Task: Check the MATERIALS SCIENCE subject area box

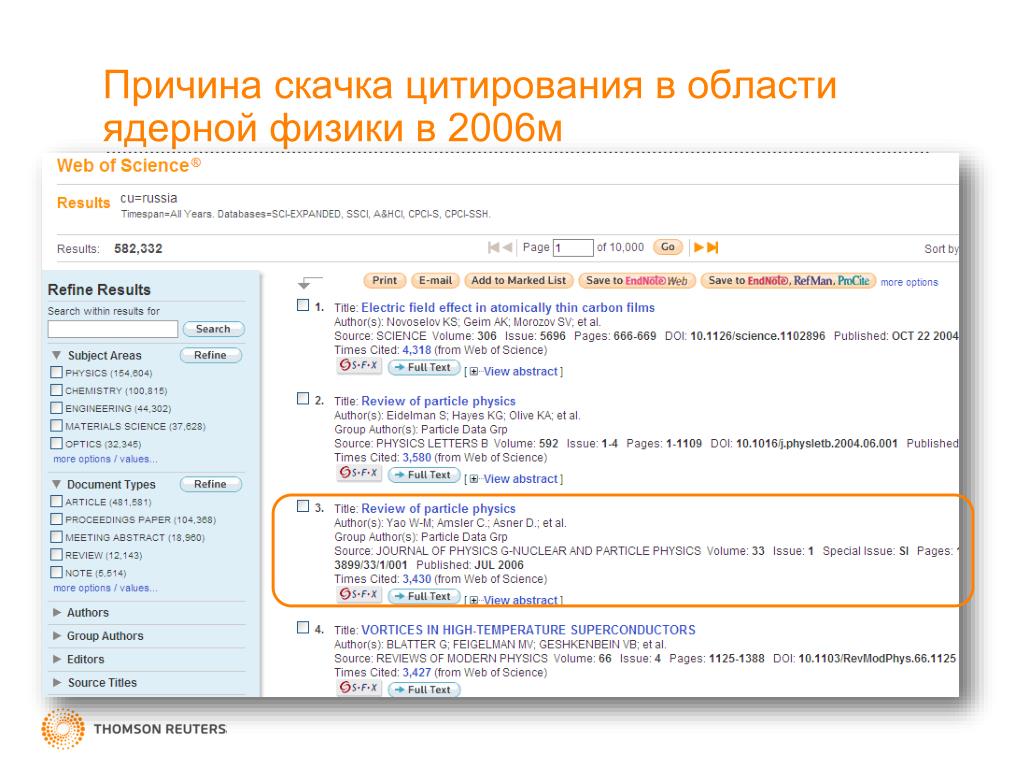Action: pos(56,425)
